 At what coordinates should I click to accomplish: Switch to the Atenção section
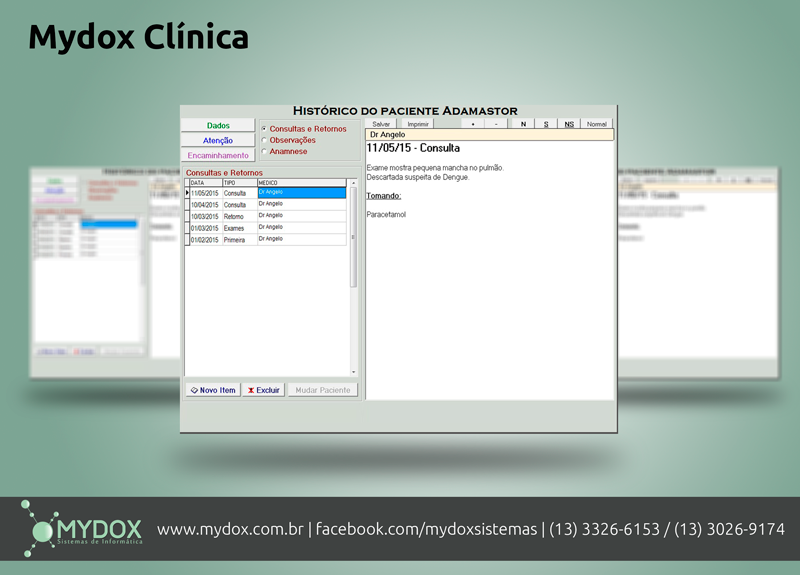click(x=218, y=141)
